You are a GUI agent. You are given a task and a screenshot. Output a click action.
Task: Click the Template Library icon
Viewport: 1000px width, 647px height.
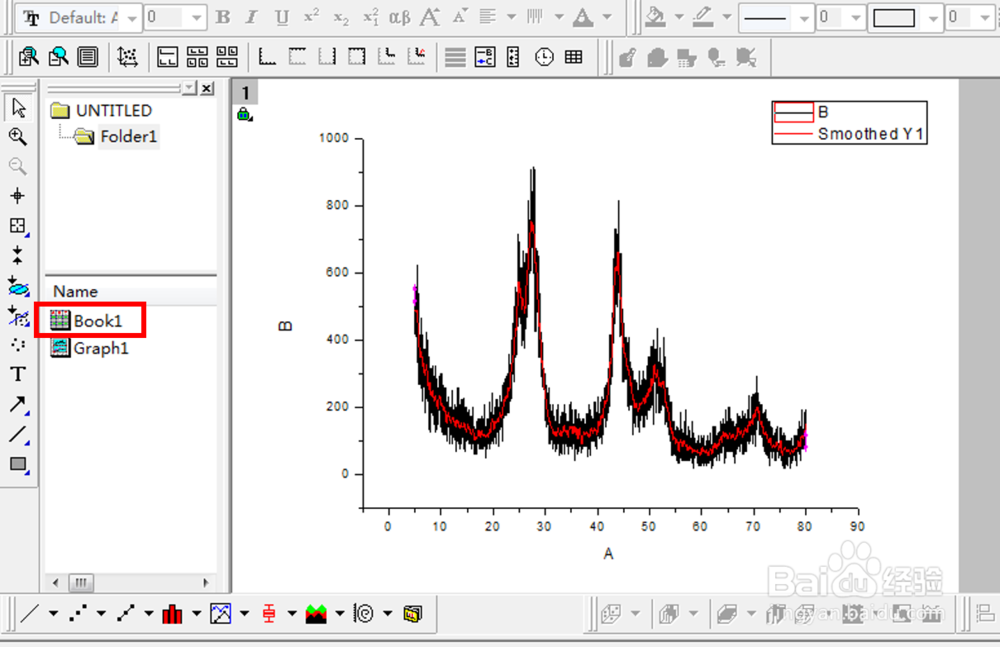click(413, 614)
